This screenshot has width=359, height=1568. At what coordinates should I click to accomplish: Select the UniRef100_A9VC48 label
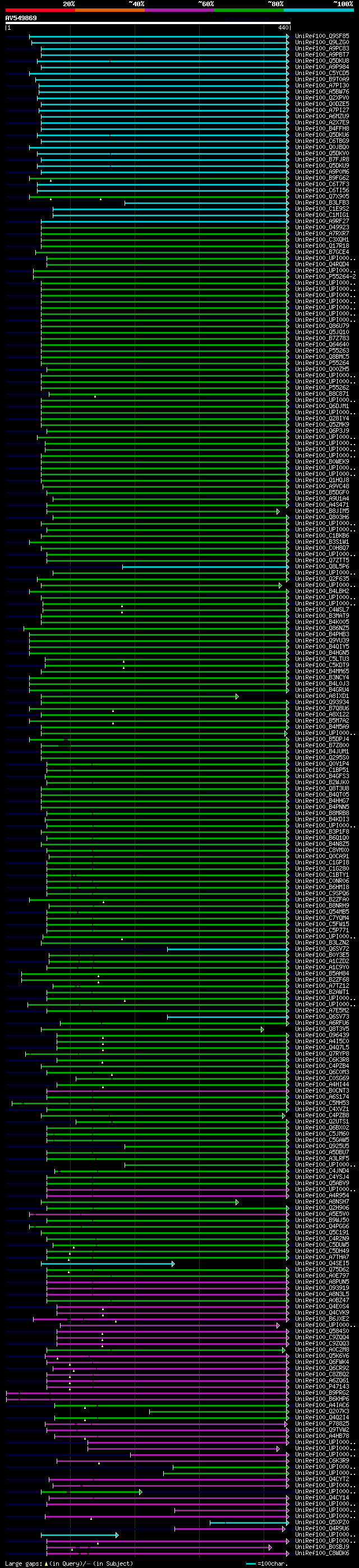pyautogui.click(x=323, y=487)
